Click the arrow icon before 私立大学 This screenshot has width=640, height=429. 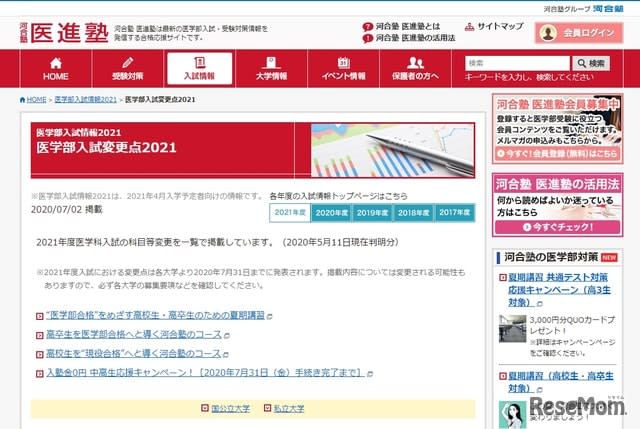[x=267, y=408]
